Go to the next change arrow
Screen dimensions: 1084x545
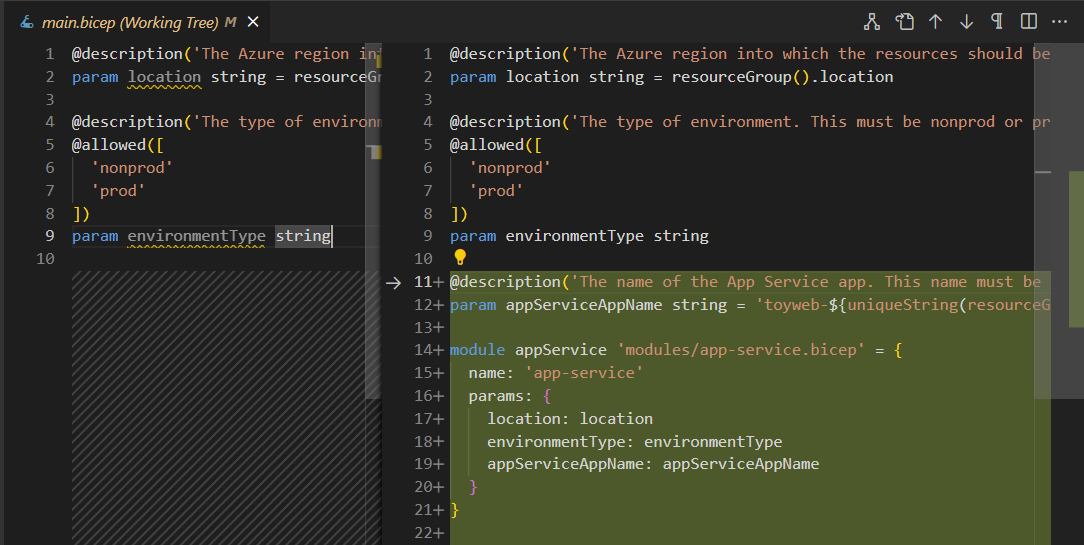[x=966, y=22]
